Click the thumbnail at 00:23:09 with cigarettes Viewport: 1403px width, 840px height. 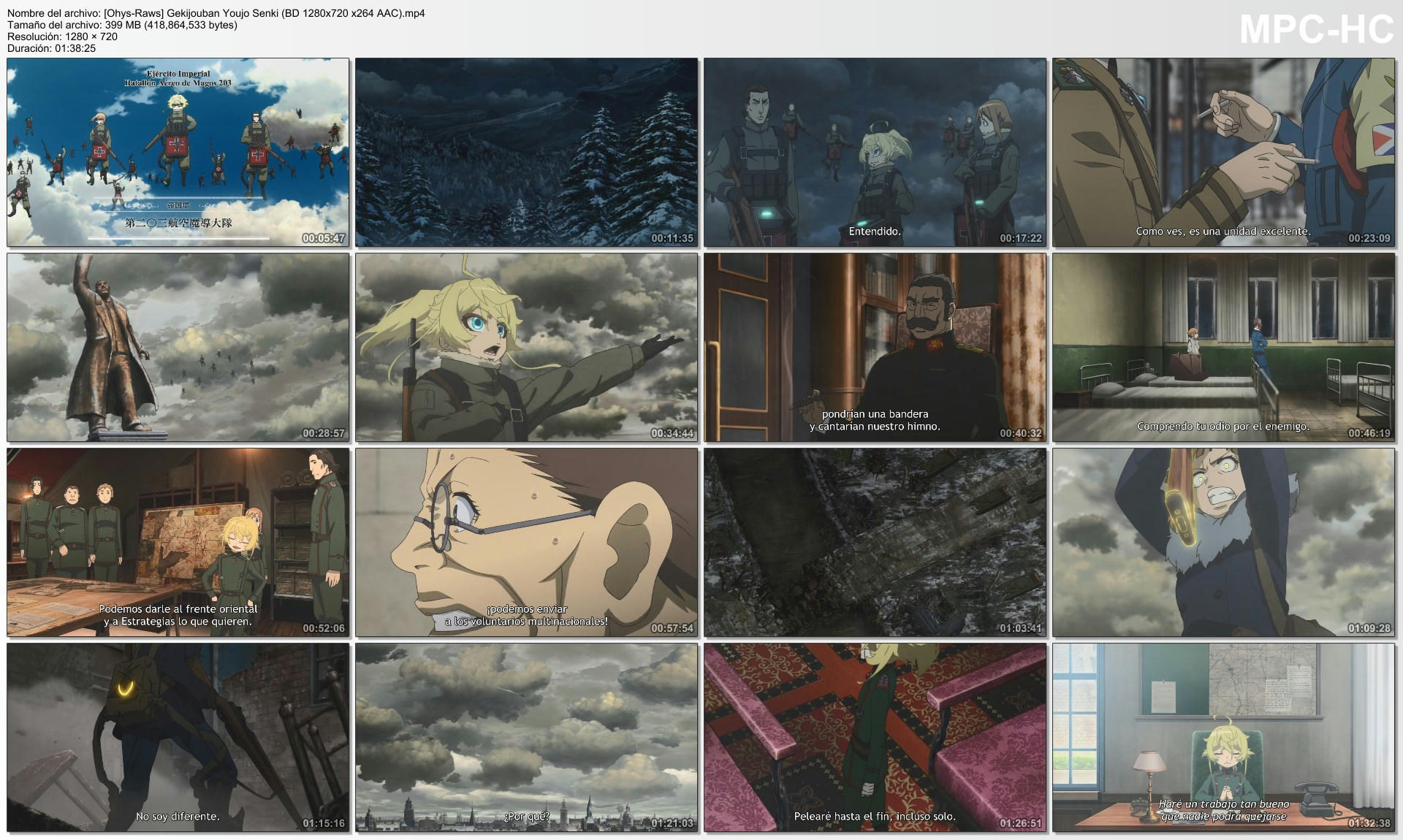pos(1223,152)
